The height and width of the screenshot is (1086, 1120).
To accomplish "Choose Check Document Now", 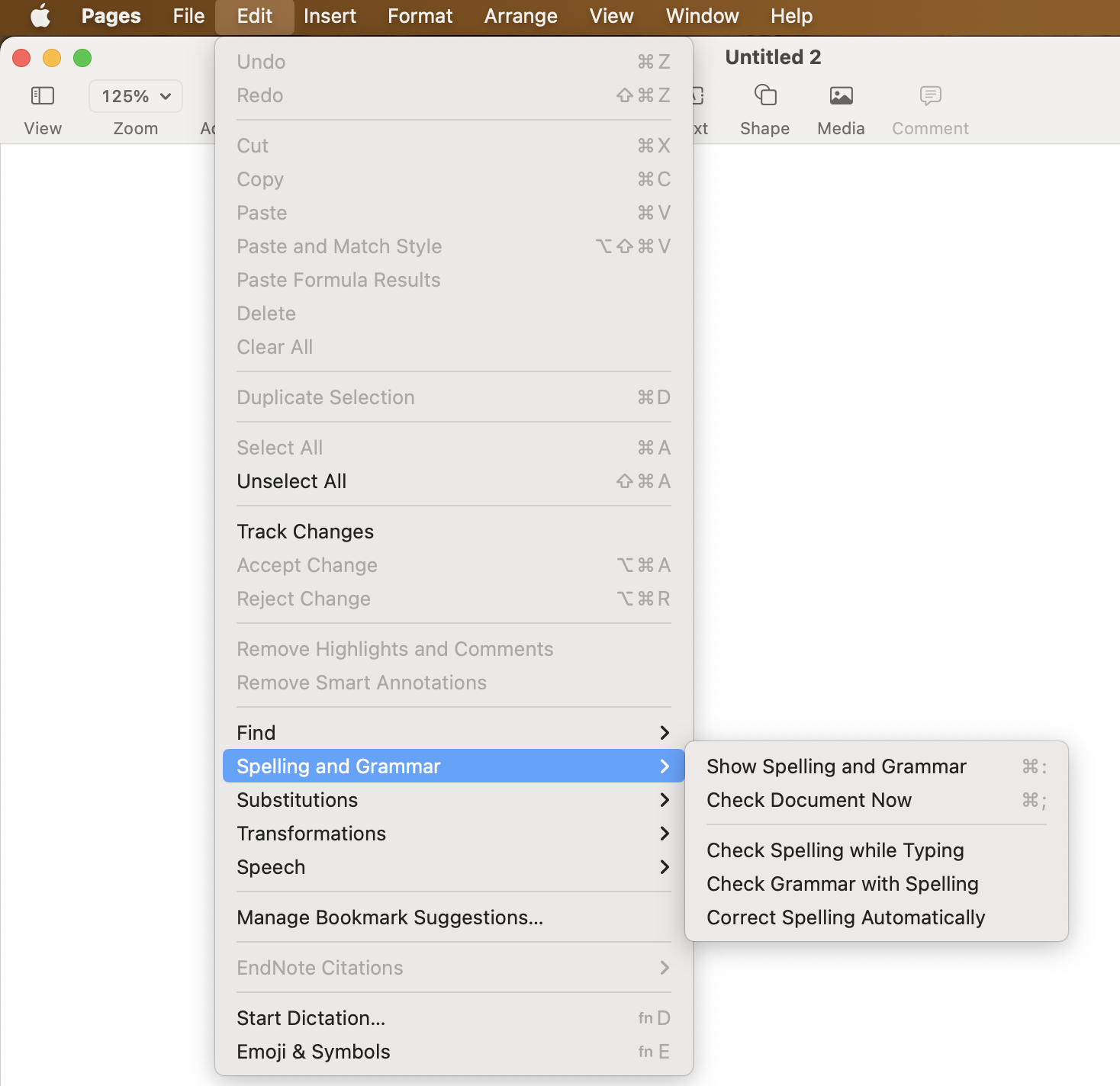I will click(x=877, y=800).
